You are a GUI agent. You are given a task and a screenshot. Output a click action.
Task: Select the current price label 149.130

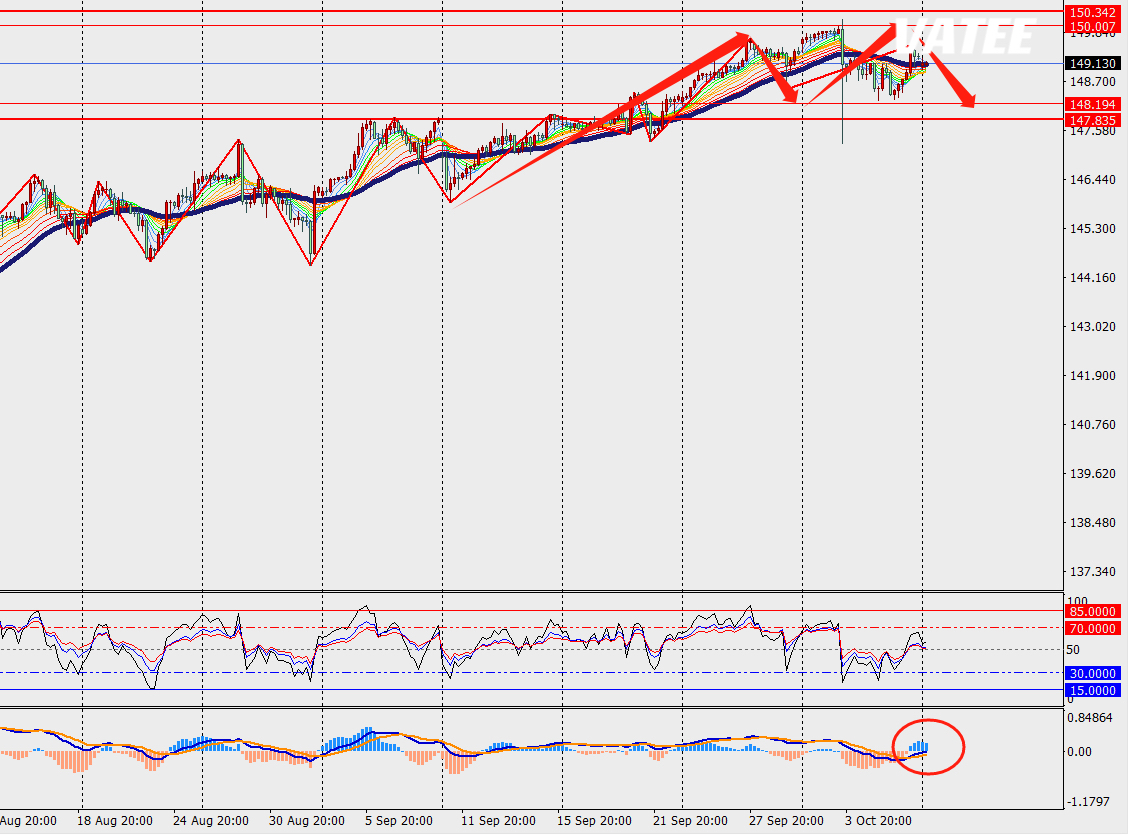(1093, 63)
